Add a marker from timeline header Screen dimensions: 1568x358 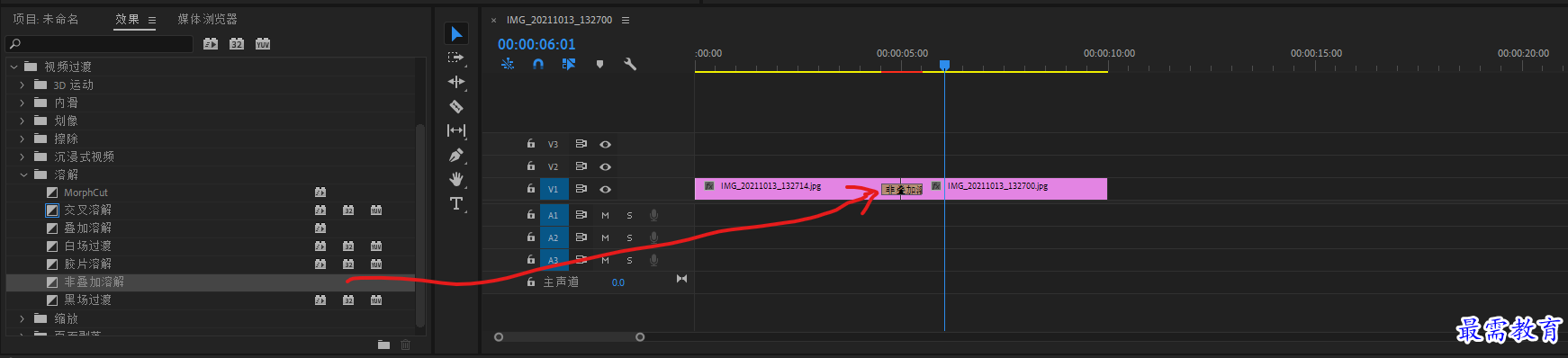tap(599, 64)
